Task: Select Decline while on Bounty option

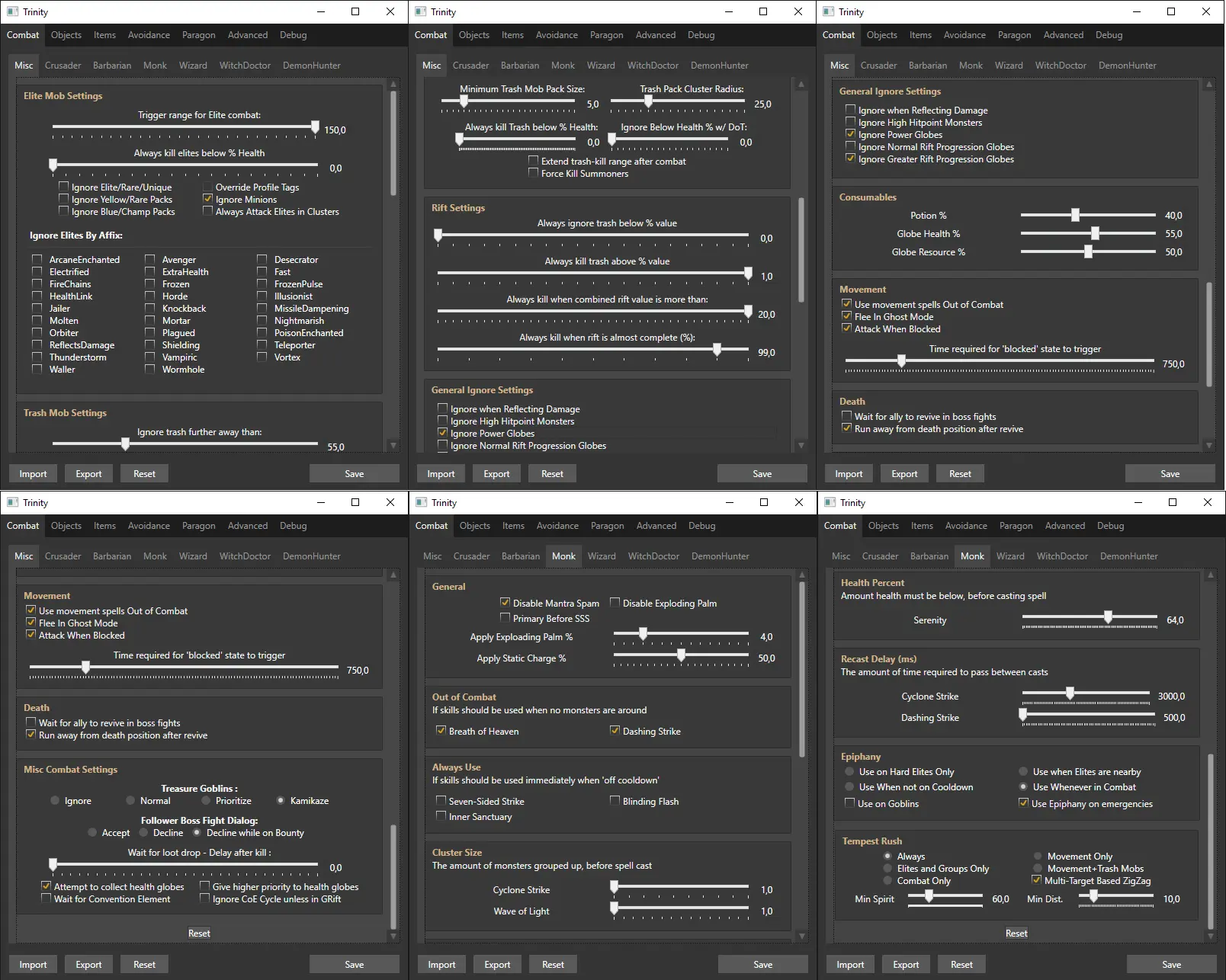Action: (197, 832)
